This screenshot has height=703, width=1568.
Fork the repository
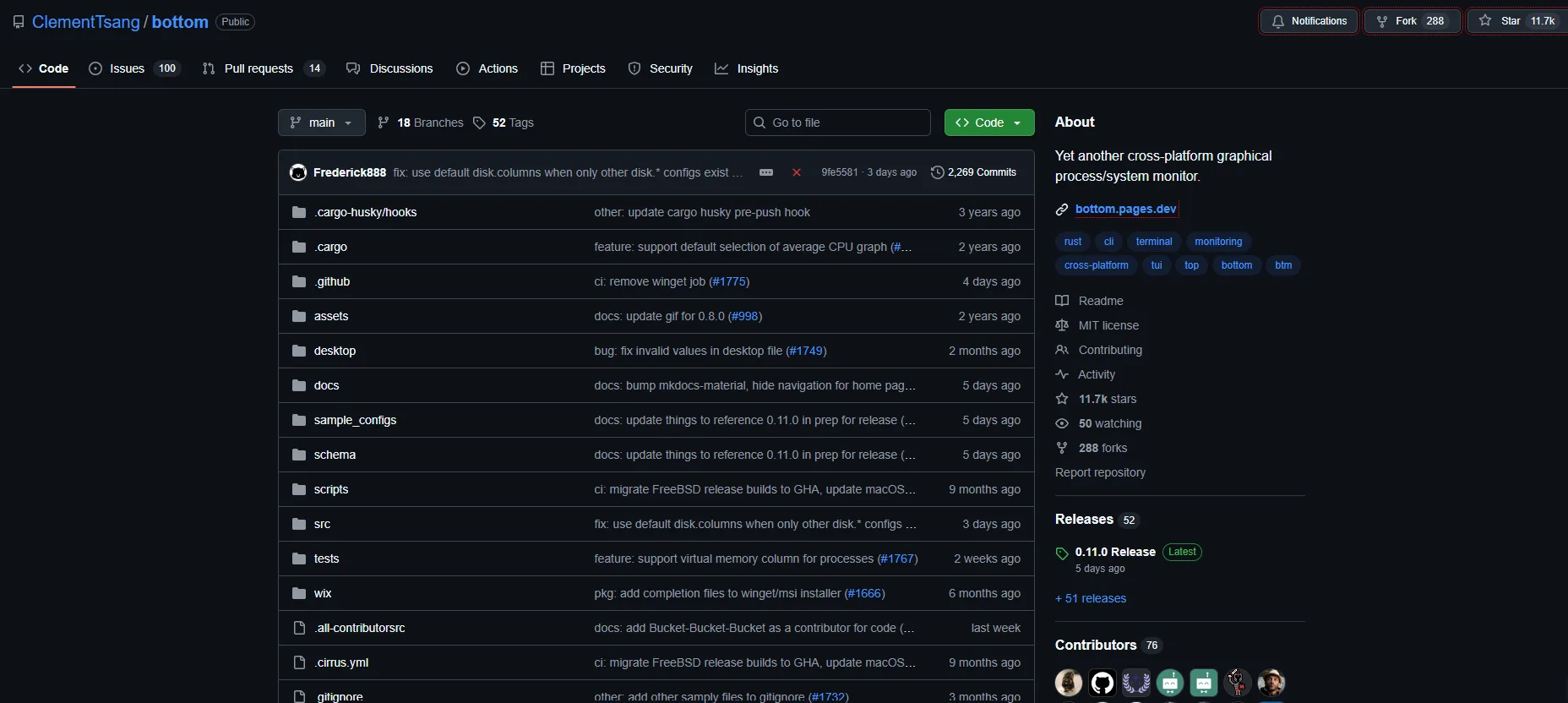(x=1411, y=21)
